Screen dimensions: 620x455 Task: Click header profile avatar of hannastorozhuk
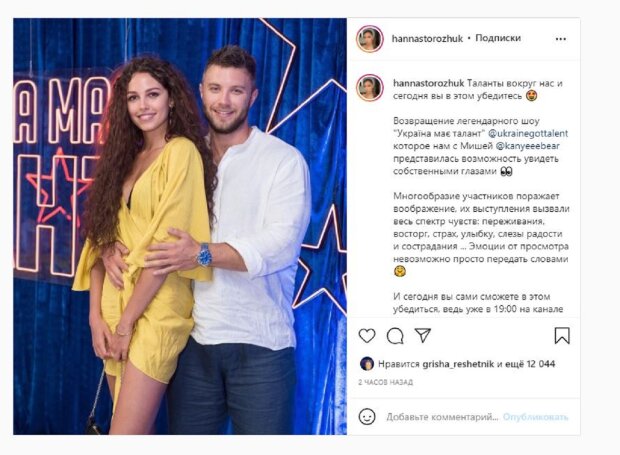click(370, 39)
